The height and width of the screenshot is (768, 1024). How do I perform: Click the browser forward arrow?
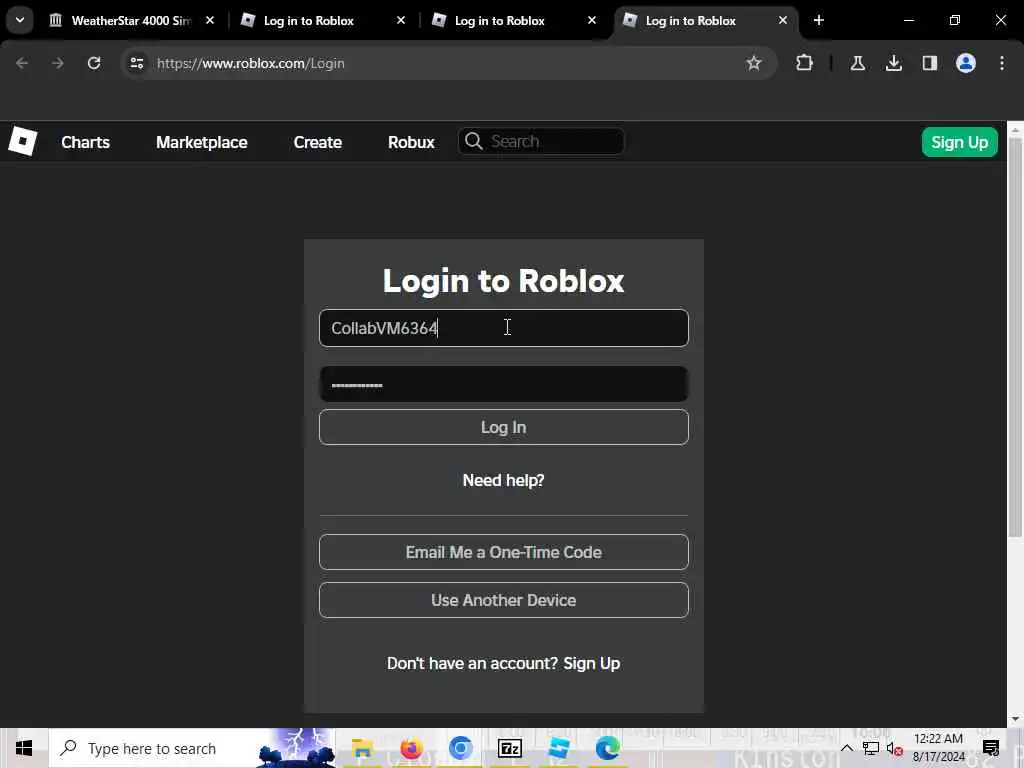coord(57,63)
